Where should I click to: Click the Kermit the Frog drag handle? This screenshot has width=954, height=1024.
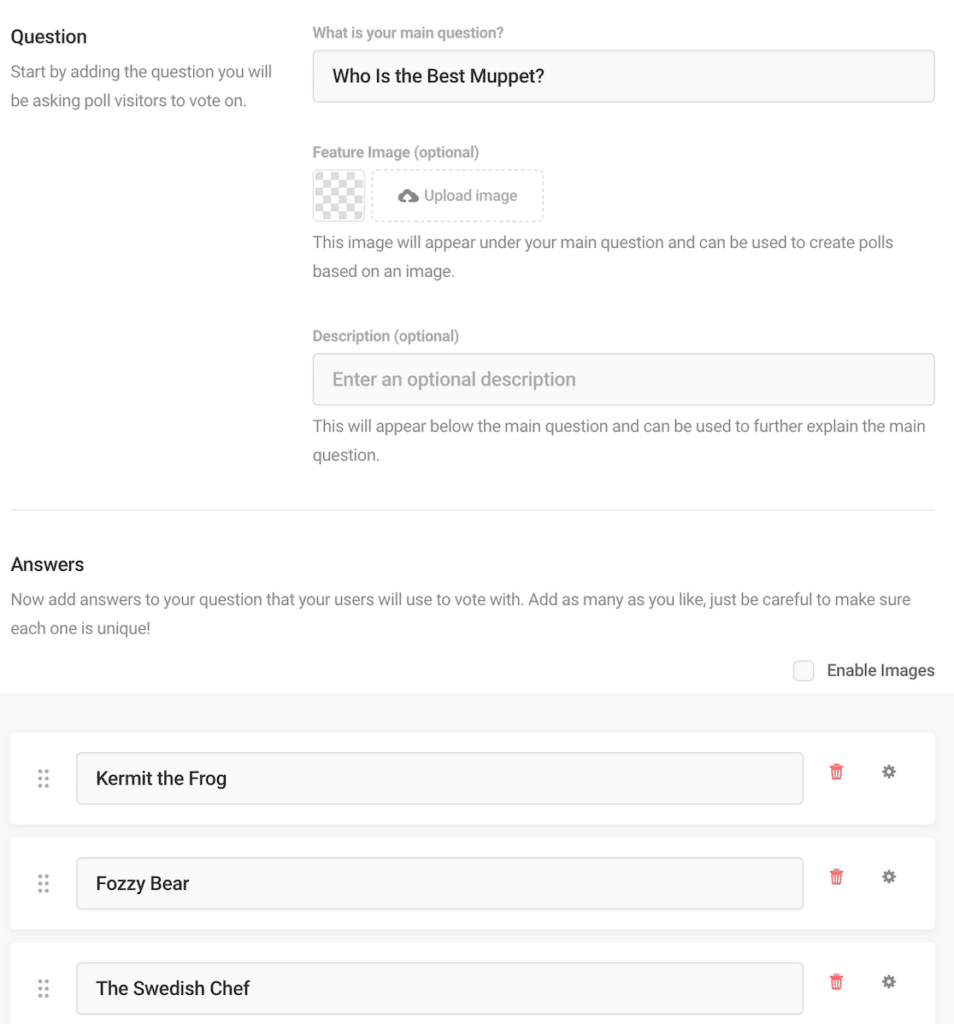click(43, 777)
